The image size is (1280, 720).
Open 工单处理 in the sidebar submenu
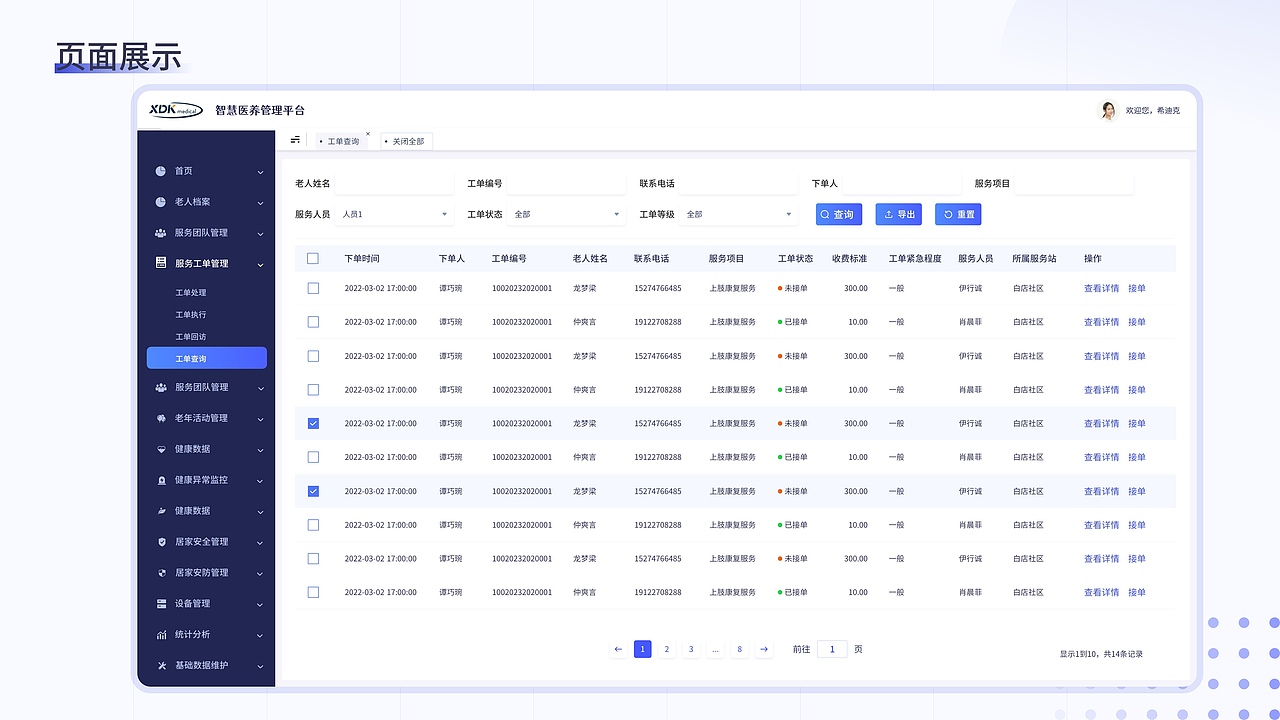click(x=191, y=293)
